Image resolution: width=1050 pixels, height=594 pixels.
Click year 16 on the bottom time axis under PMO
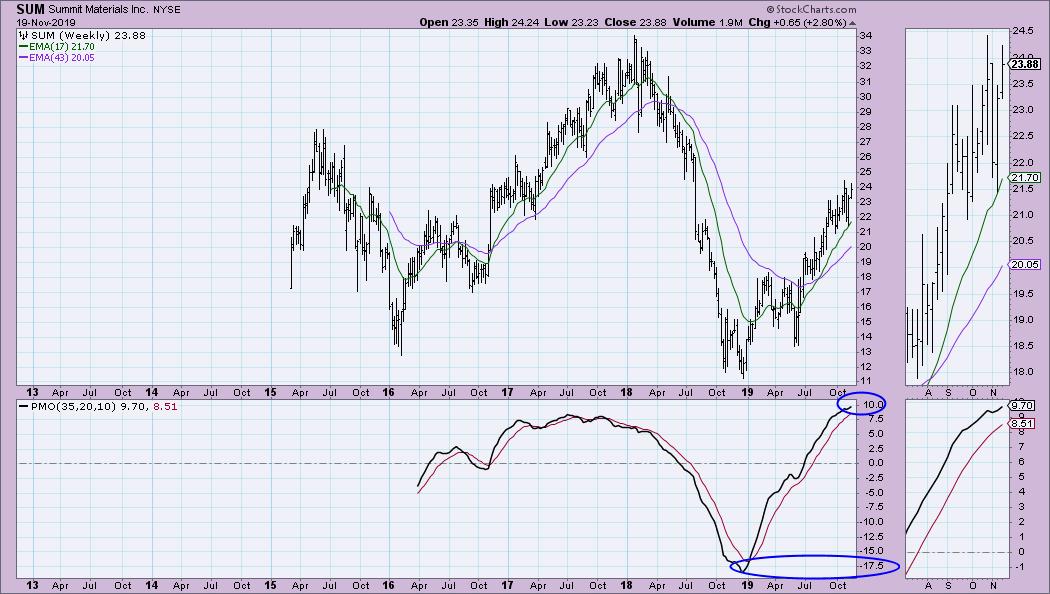(x=389, y=585)
